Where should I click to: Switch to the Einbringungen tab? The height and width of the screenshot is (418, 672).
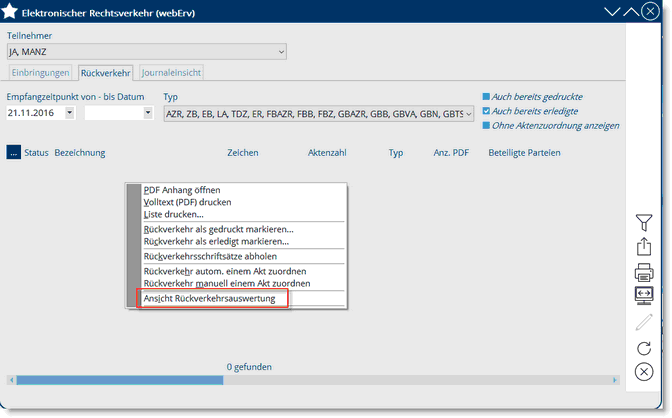(40, 72)
